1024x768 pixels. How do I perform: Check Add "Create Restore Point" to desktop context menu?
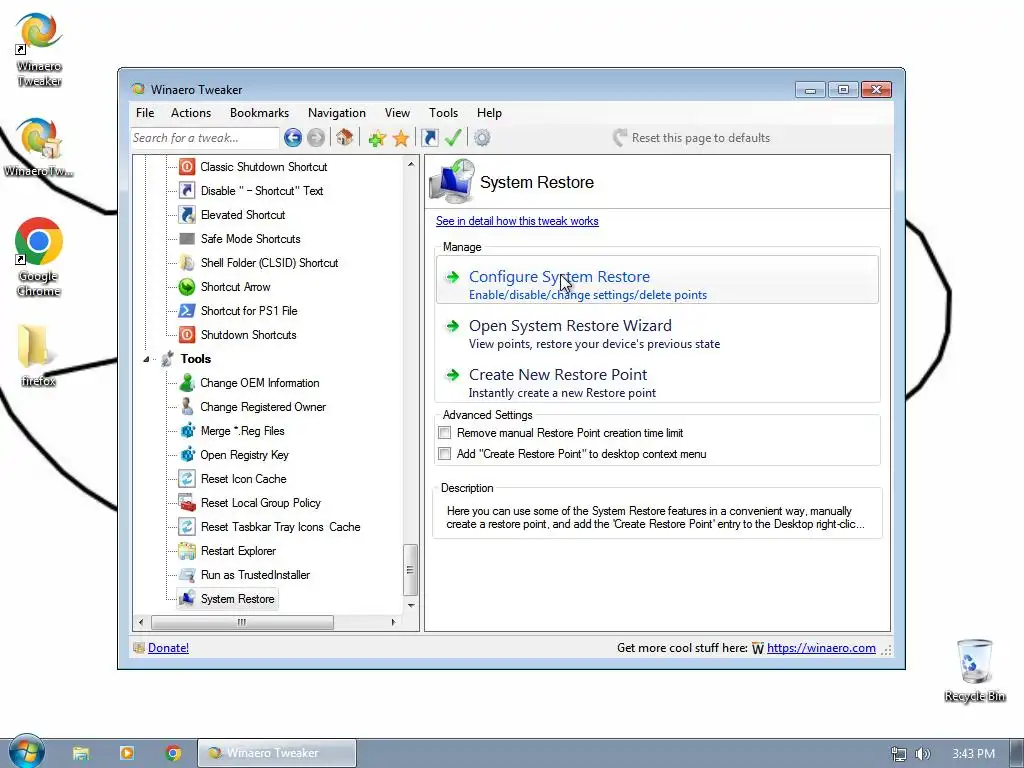tap(445, 454)
